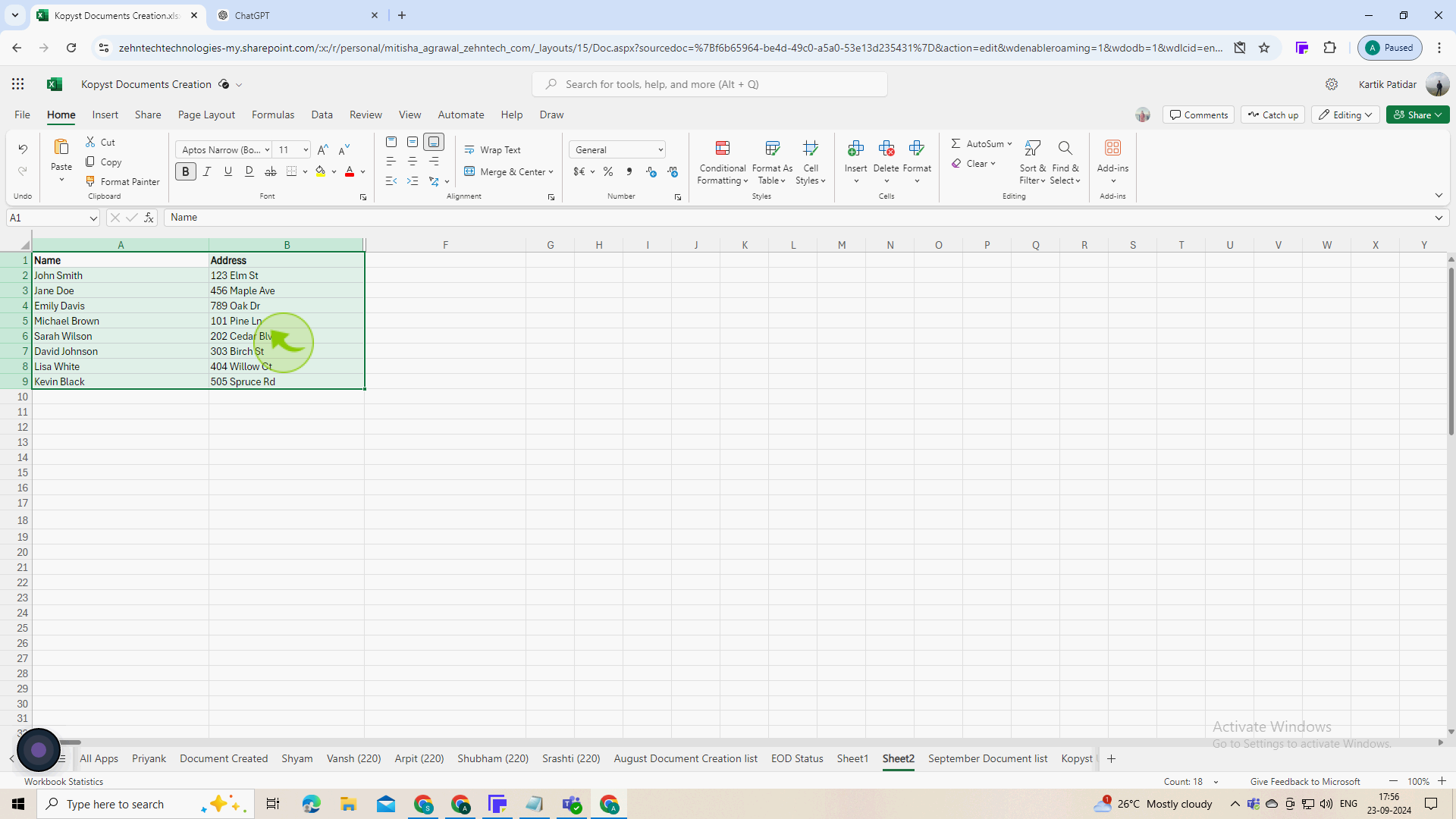Switch to the Sheet1 worksheet tab
This screenshot has width=1456, height=819.
852,758
